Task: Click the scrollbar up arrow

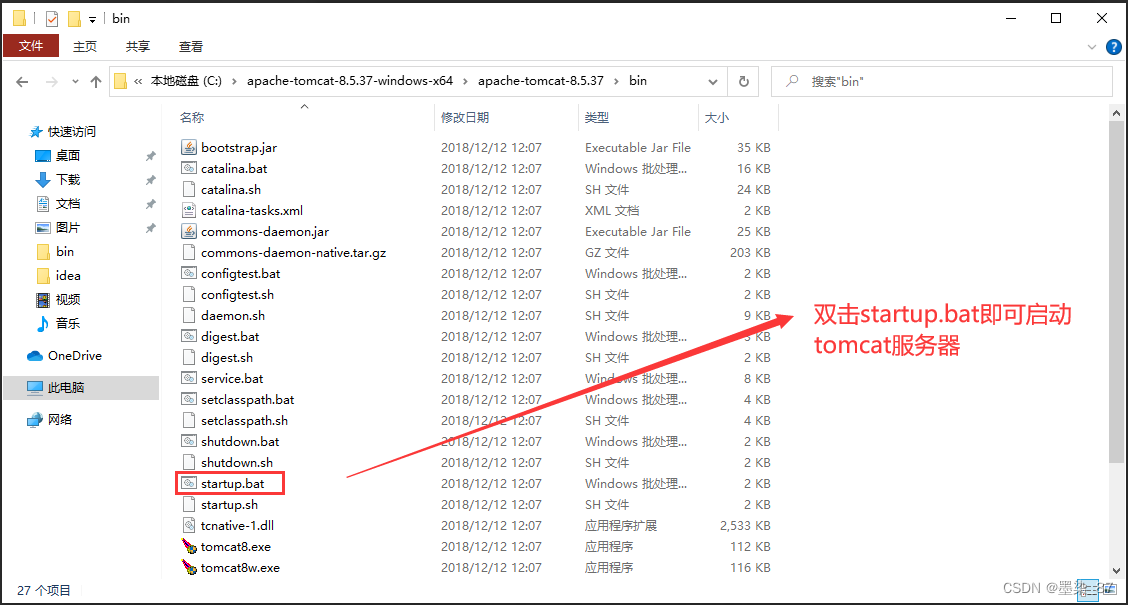Action: pyautogui.click(x=1116, y=113)
